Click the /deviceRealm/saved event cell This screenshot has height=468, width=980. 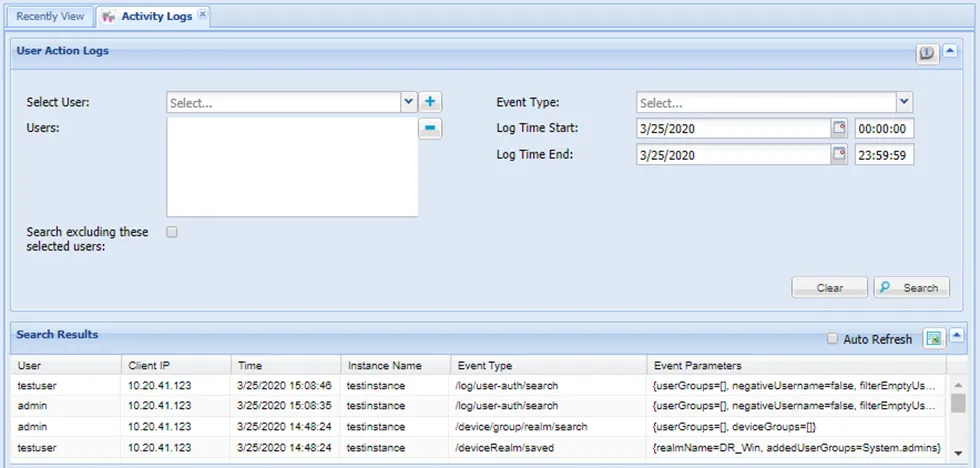[548, 448]
